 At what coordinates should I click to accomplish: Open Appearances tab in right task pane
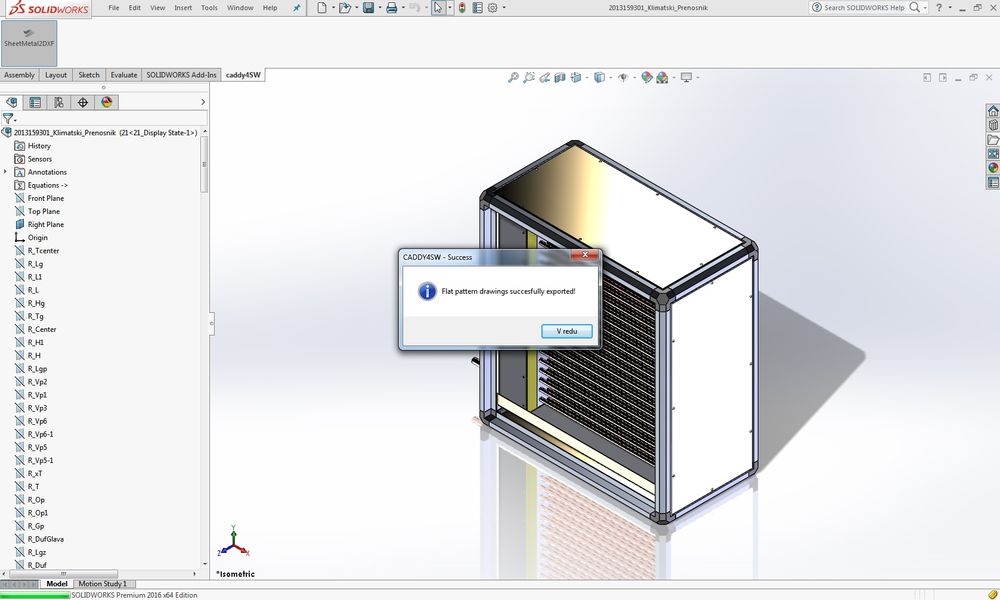993,168
